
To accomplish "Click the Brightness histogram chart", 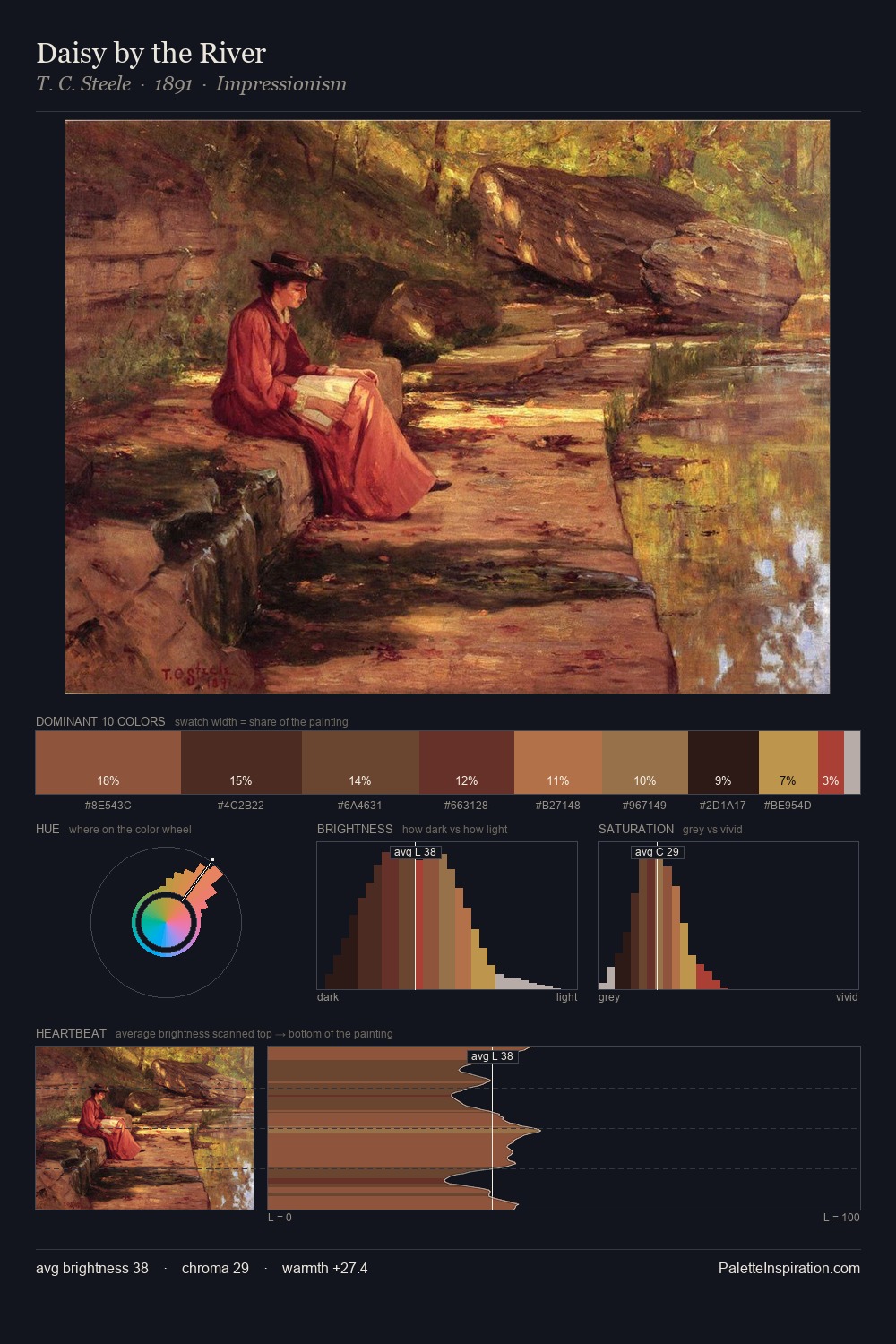I will [447, 916].
